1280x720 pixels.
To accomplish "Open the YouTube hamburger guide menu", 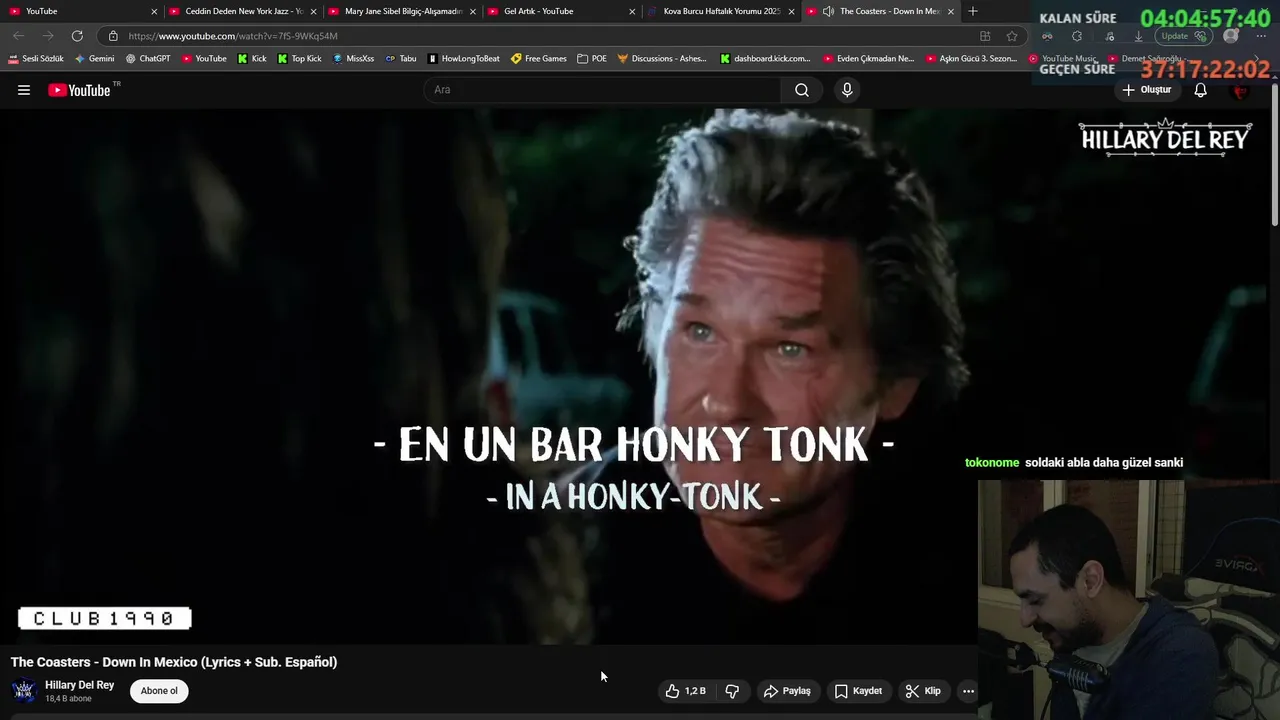I will point(24,90).
